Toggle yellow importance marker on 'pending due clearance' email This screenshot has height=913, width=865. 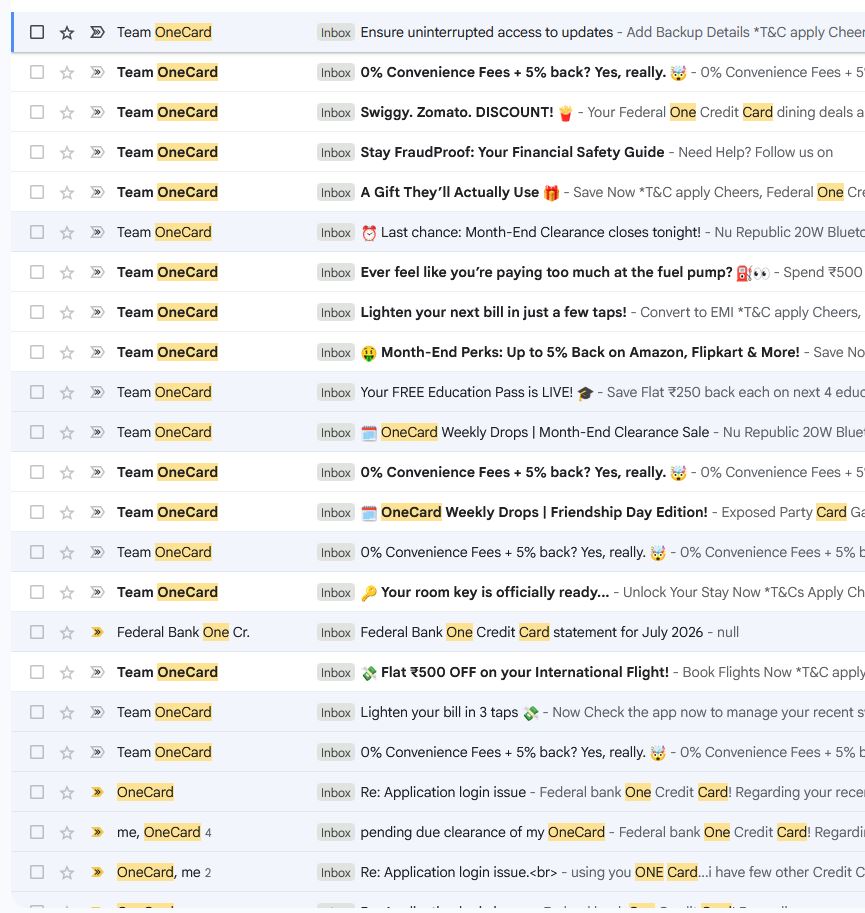pos(97,832)
